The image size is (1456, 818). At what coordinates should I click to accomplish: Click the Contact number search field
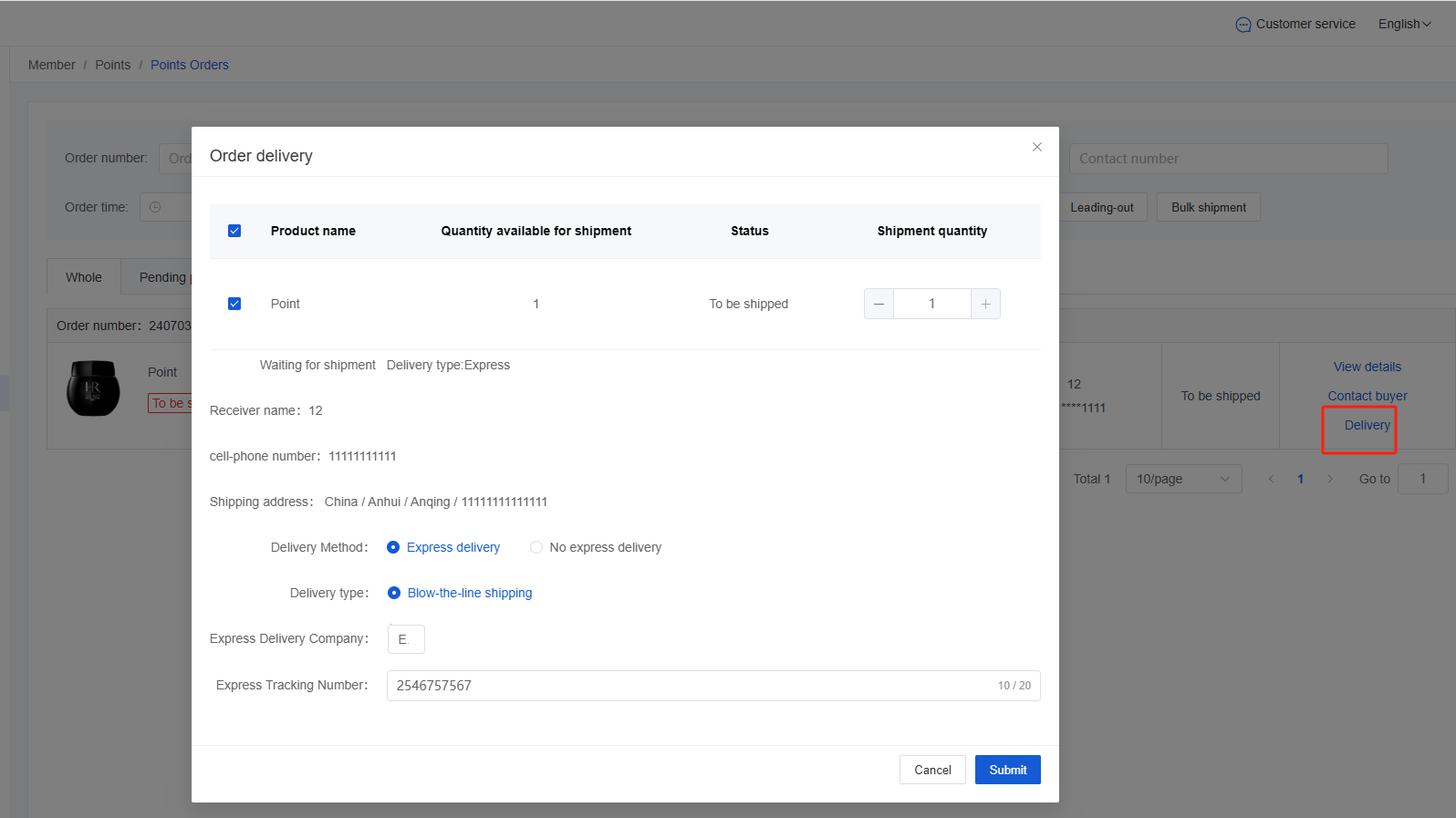[x=1228, y=159]
